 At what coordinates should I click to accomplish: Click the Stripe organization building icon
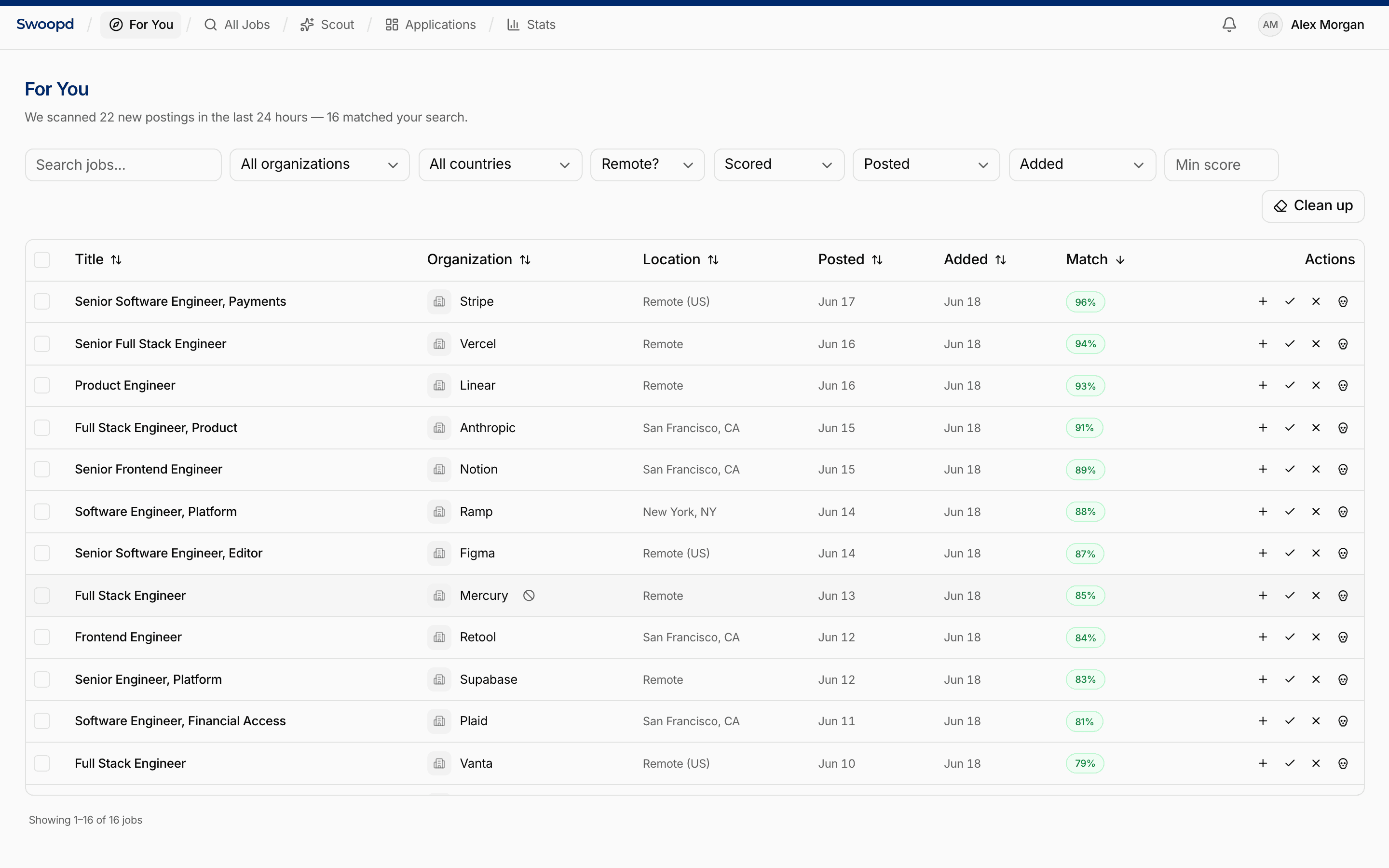coord(439,301)
